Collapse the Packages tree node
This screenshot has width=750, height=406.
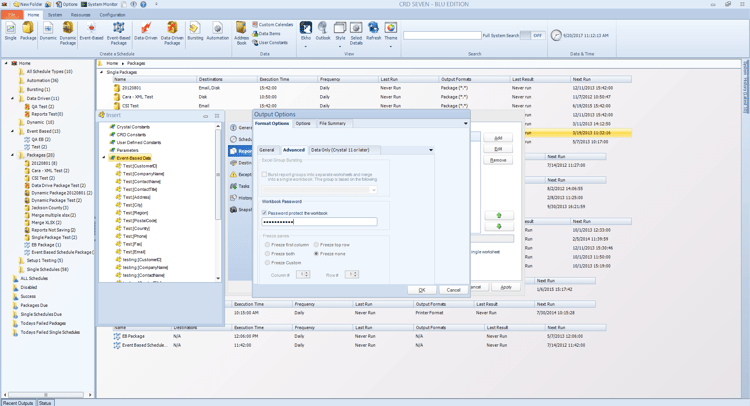[x=12, y=155]
